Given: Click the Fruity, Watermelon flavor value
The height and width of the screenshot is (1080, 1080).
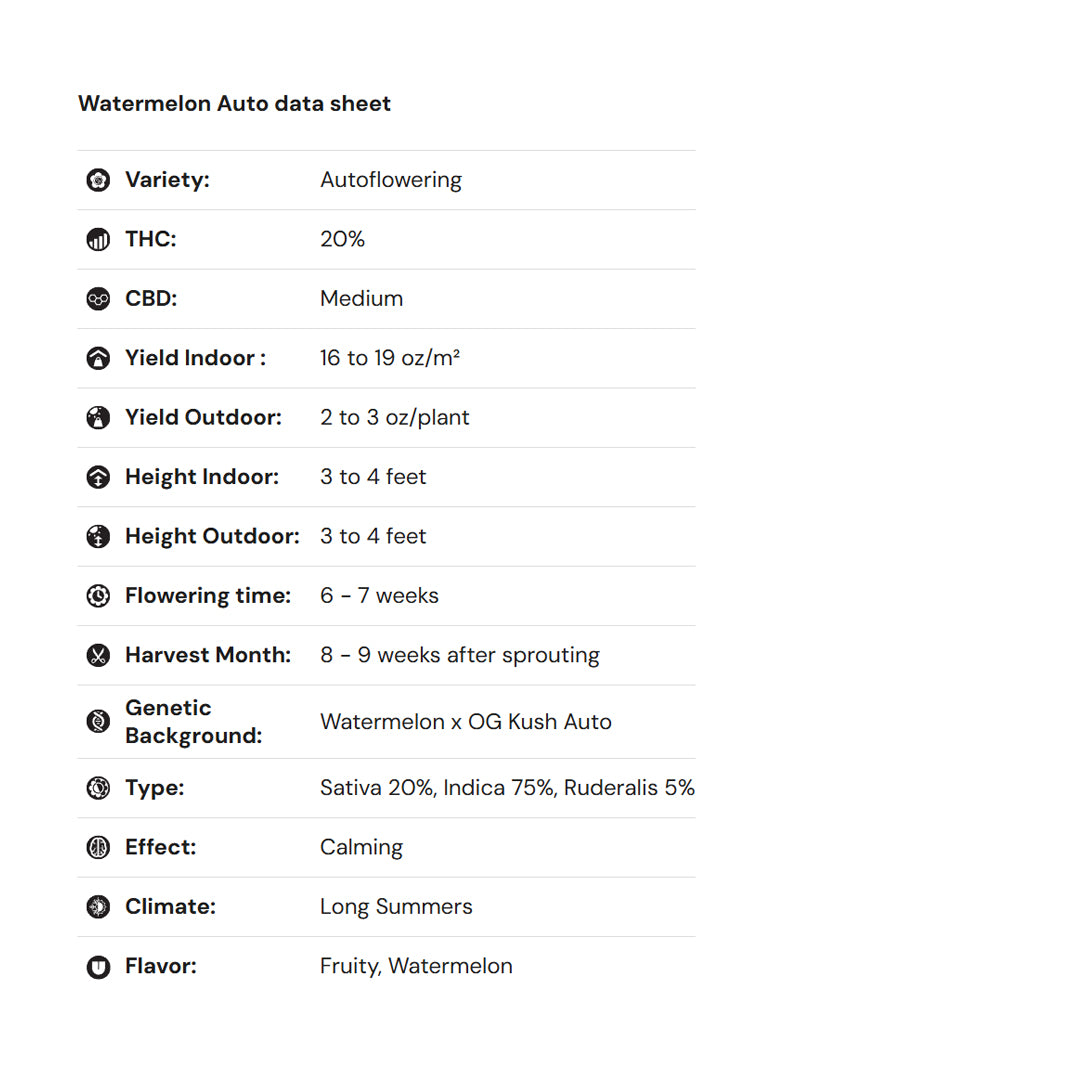Looking at the screenshot, I should pos(416,967).
